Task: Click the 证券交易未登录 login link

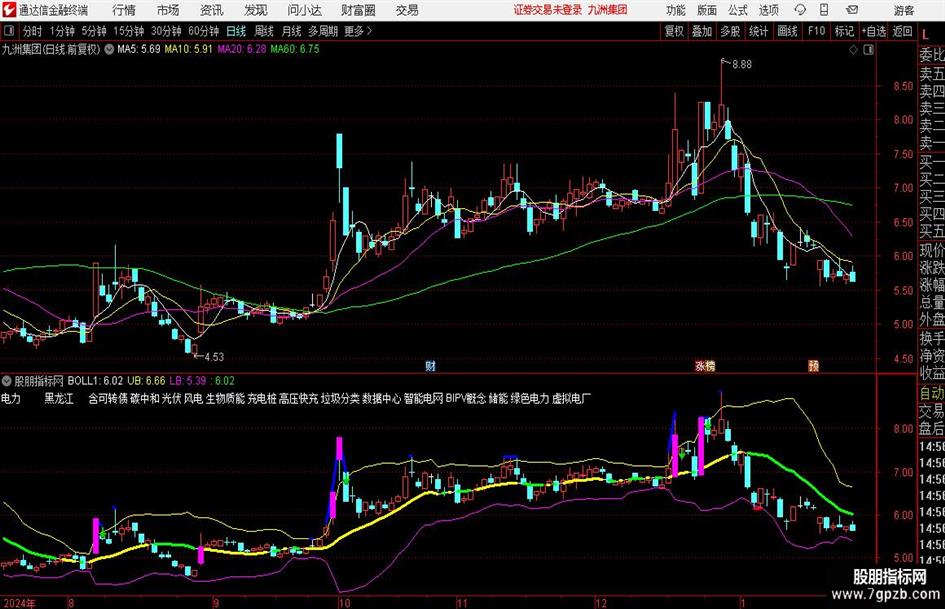Action: pos(548,10)
